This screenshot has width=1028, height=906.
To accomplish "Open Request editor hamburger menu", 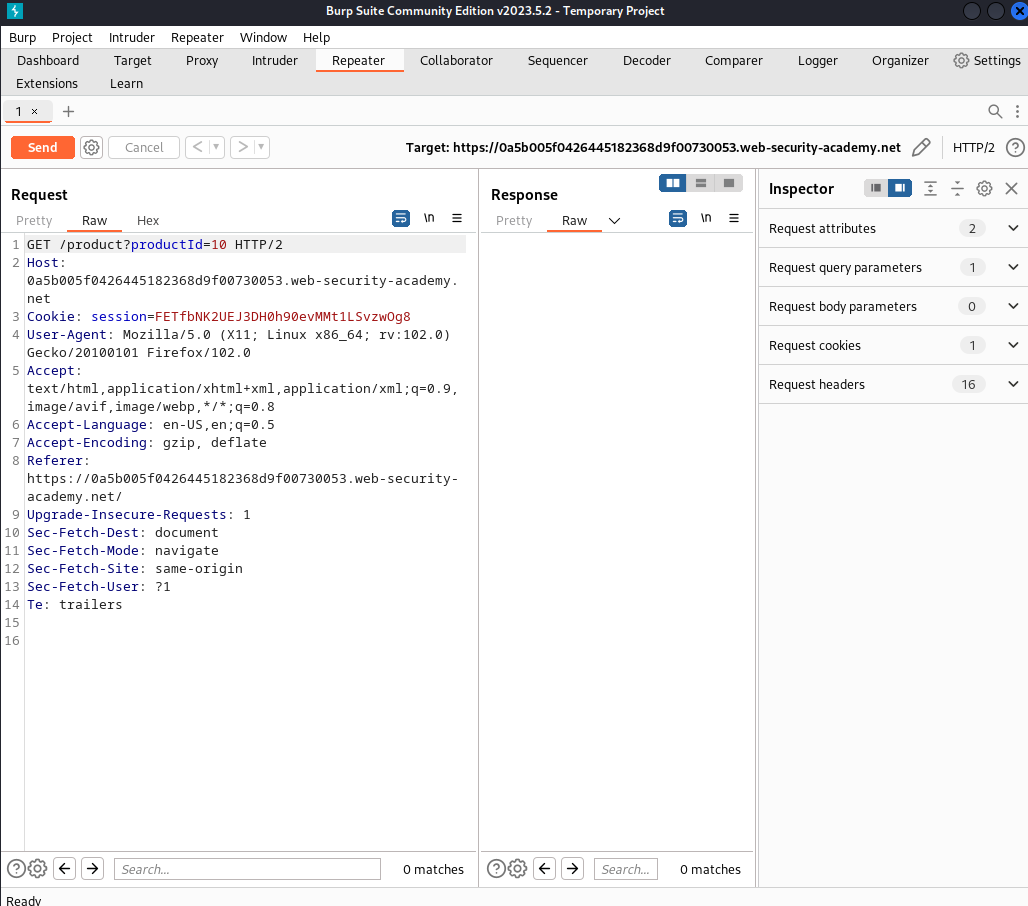I will pos(457,218).
